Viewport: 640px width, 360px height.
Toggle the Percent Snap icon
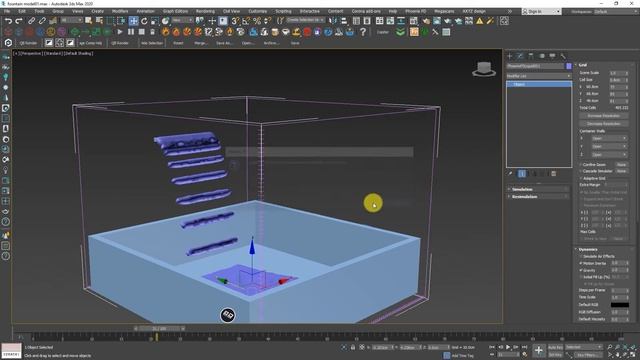[257, 21]
